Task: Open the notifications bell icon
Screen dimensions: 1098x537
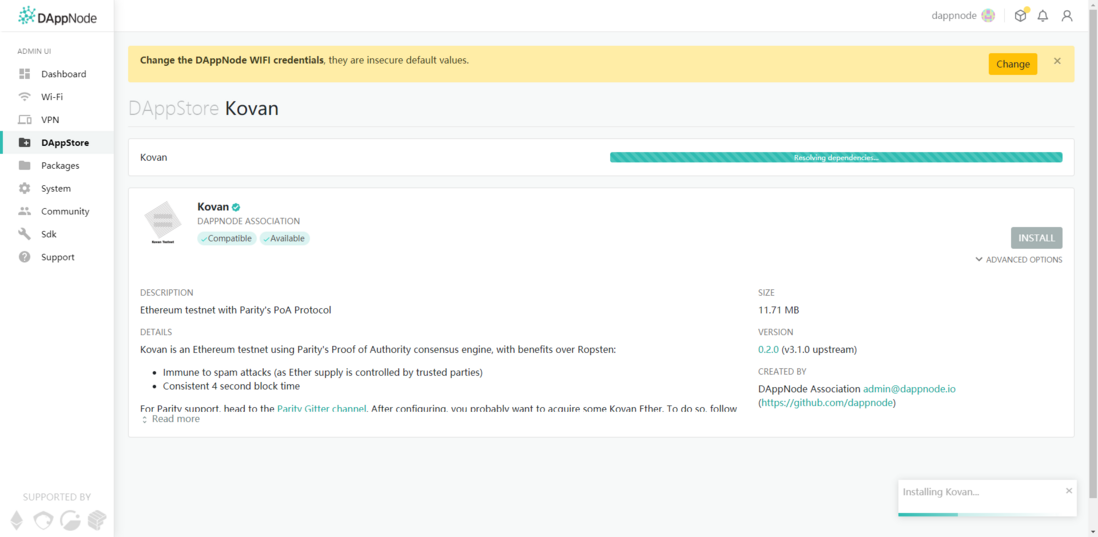Action: pyautogui.click(x=1043, y=15)
